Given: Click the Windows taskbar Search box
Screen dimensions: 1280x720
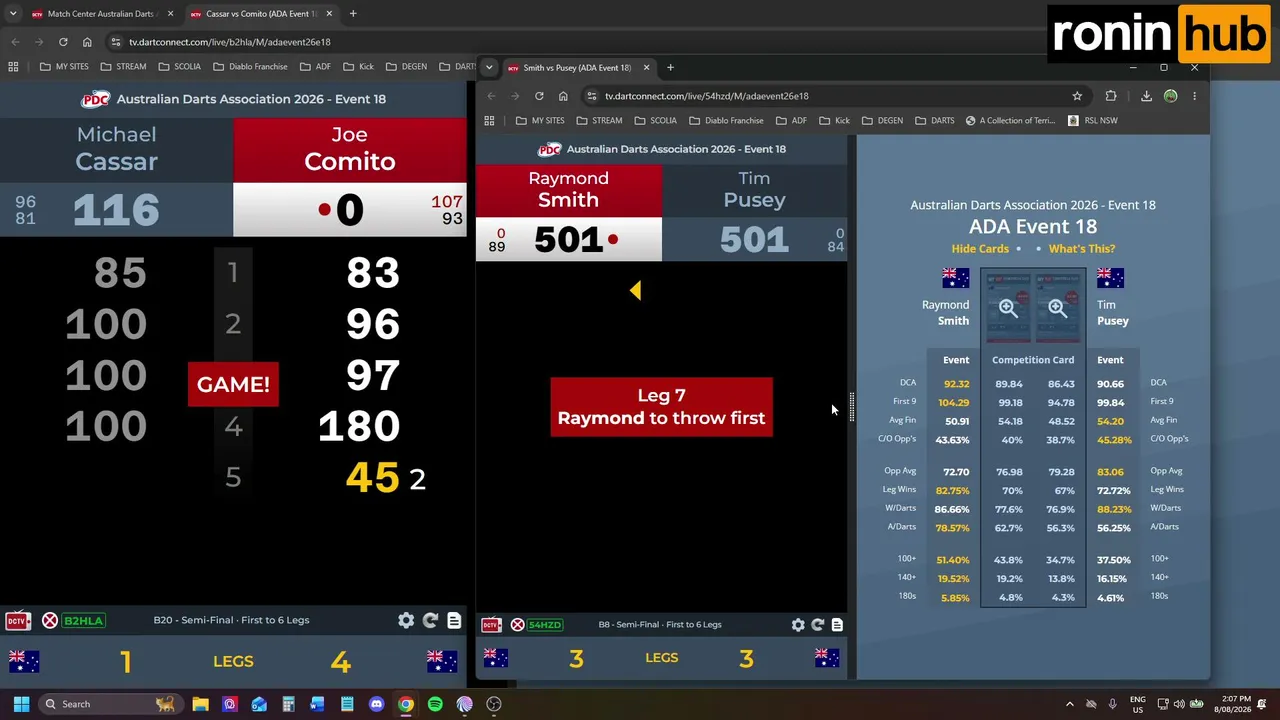Looking at the screenshot, I should pyautogui.click(x=108, y=704).
